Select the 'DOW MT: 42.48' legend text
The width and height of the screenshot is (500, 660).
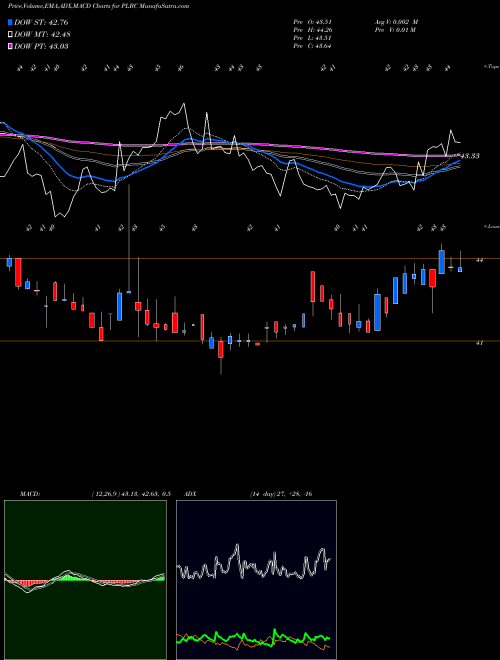coord(42,35)
